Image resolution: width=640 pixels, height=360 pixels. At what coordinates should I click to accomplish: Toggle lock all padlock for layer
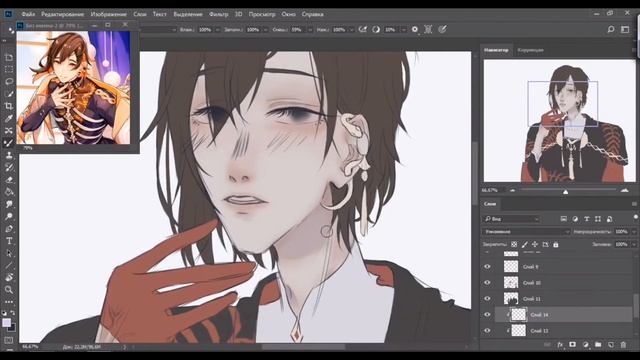pyautogui.click(x=556, y=244)
